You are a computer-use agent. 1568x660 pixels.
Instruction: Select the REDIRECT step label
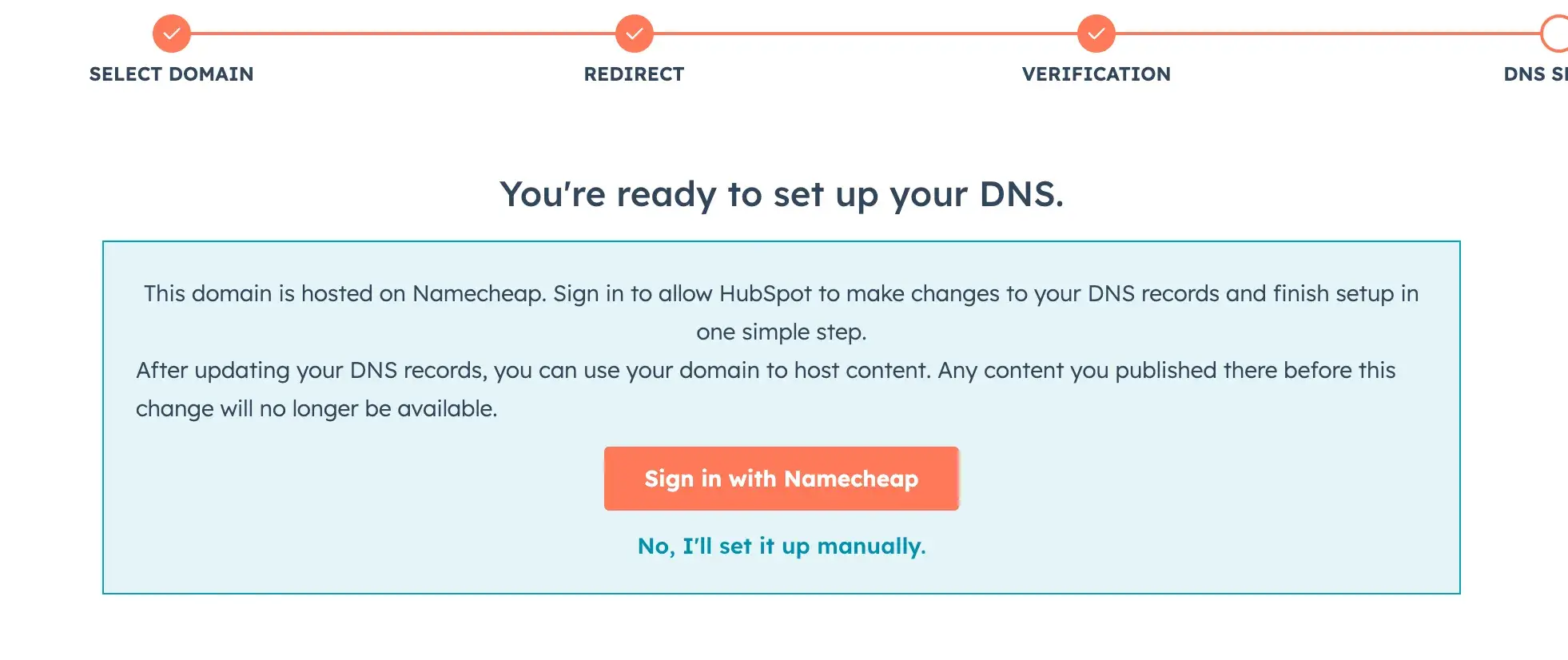click(x=634, y=74)
